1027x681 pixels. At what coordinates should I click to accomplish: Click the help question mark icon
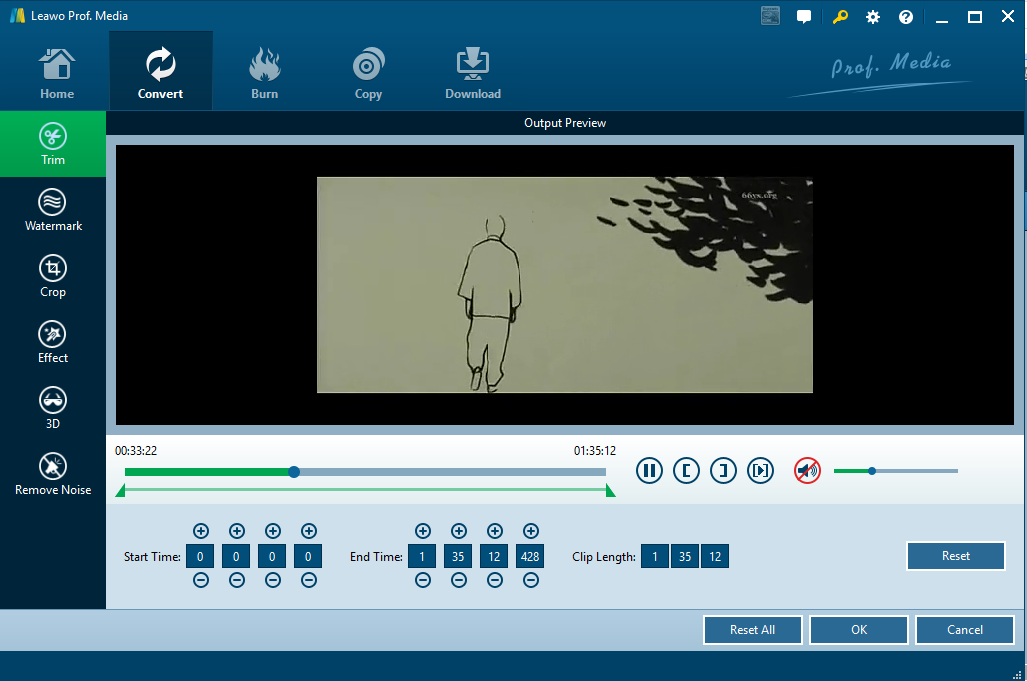[x=906, y=17]
